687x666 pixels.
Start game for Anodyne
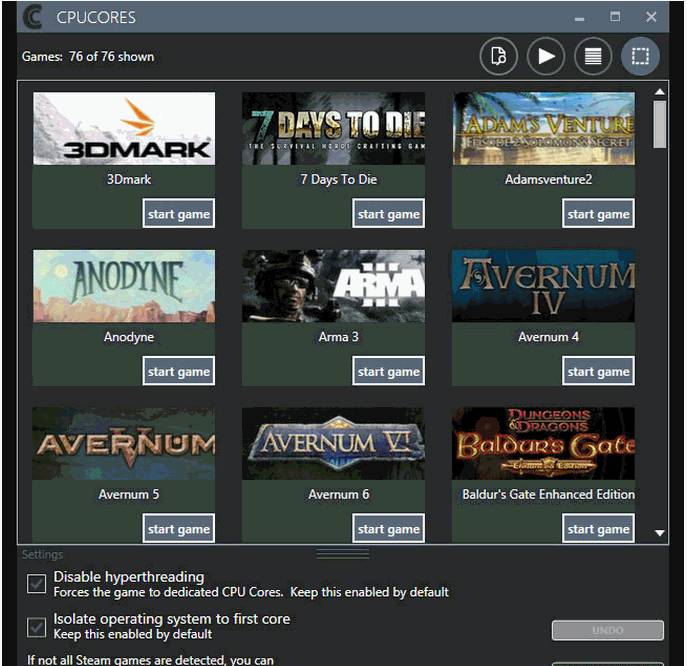coord(179,371)
